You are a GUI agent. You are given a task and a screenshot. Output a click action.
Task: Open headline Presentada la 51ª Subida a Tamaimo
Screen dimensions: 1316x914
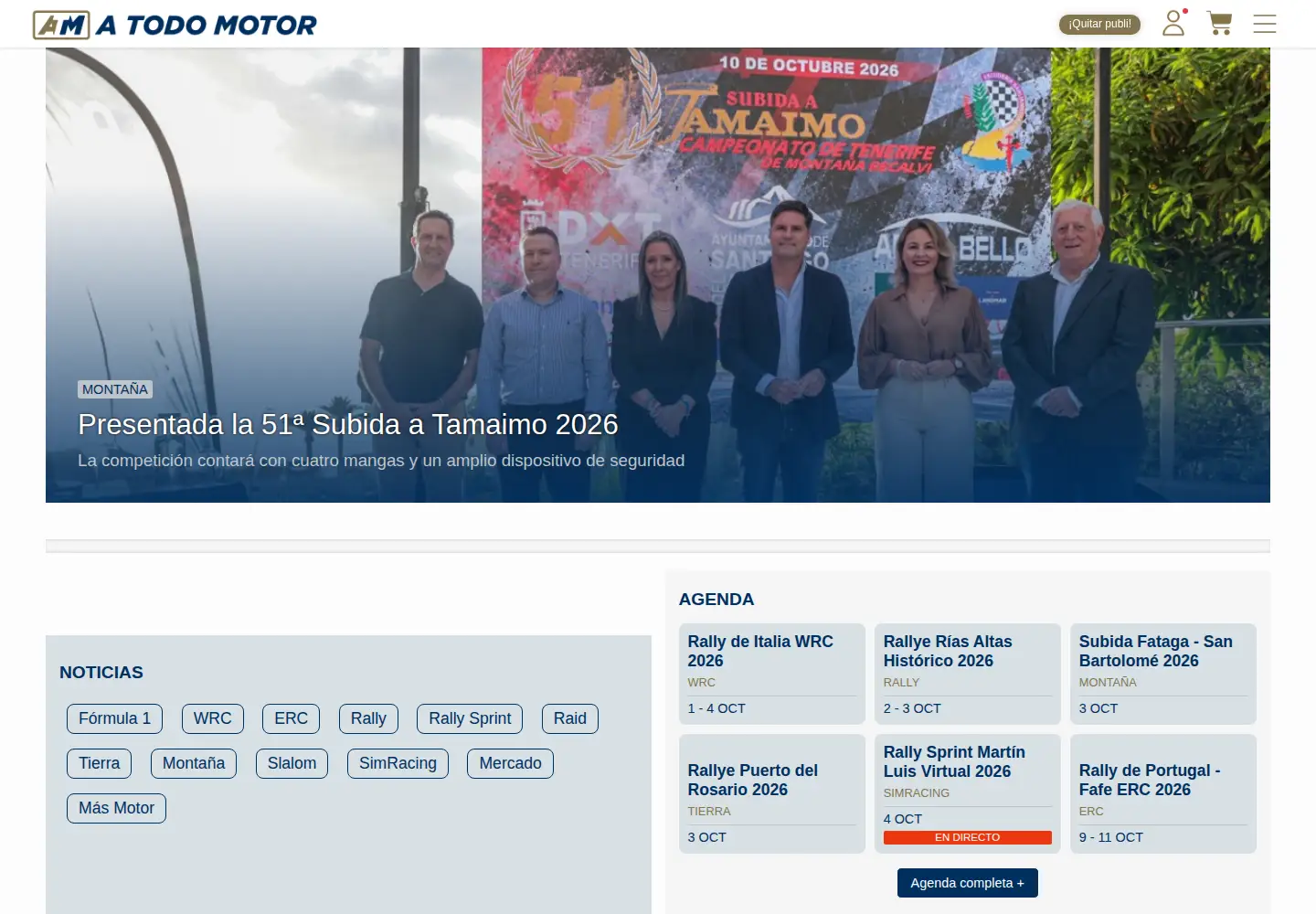(x=348, y=424)
